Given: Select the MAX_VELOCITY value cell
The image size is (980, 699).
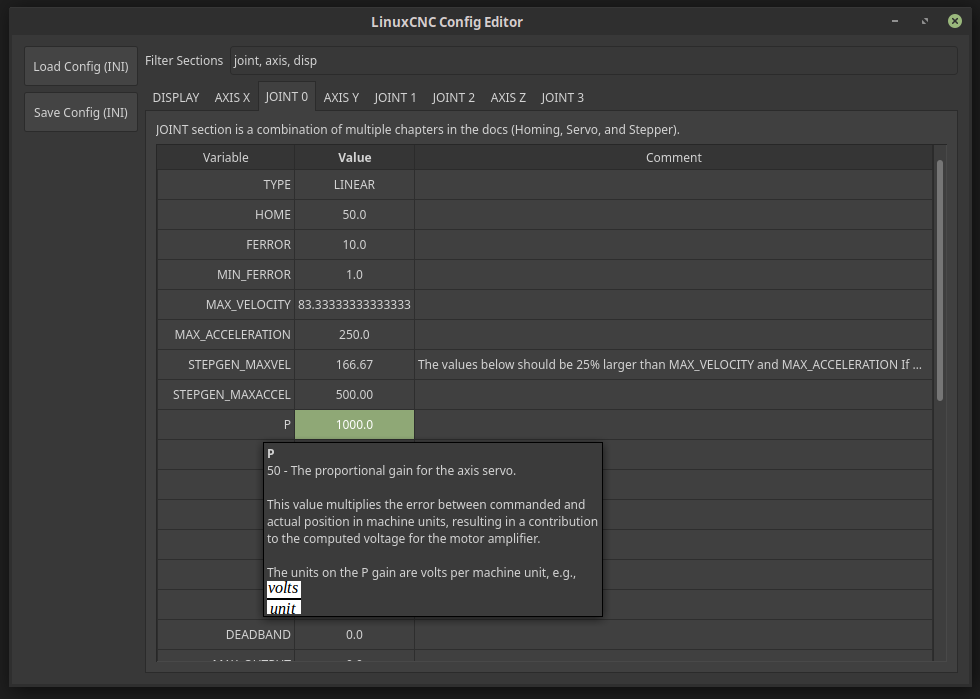Looking at the screenshot, I should click(x=354, y=304).
